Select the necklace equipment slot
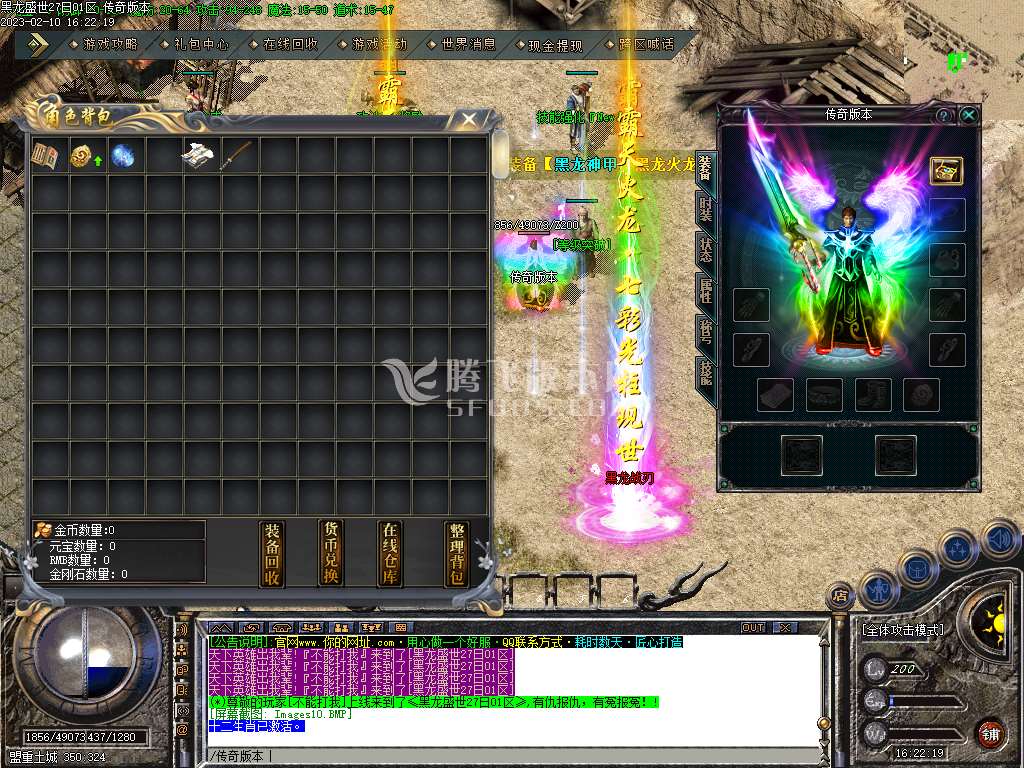 947,215
